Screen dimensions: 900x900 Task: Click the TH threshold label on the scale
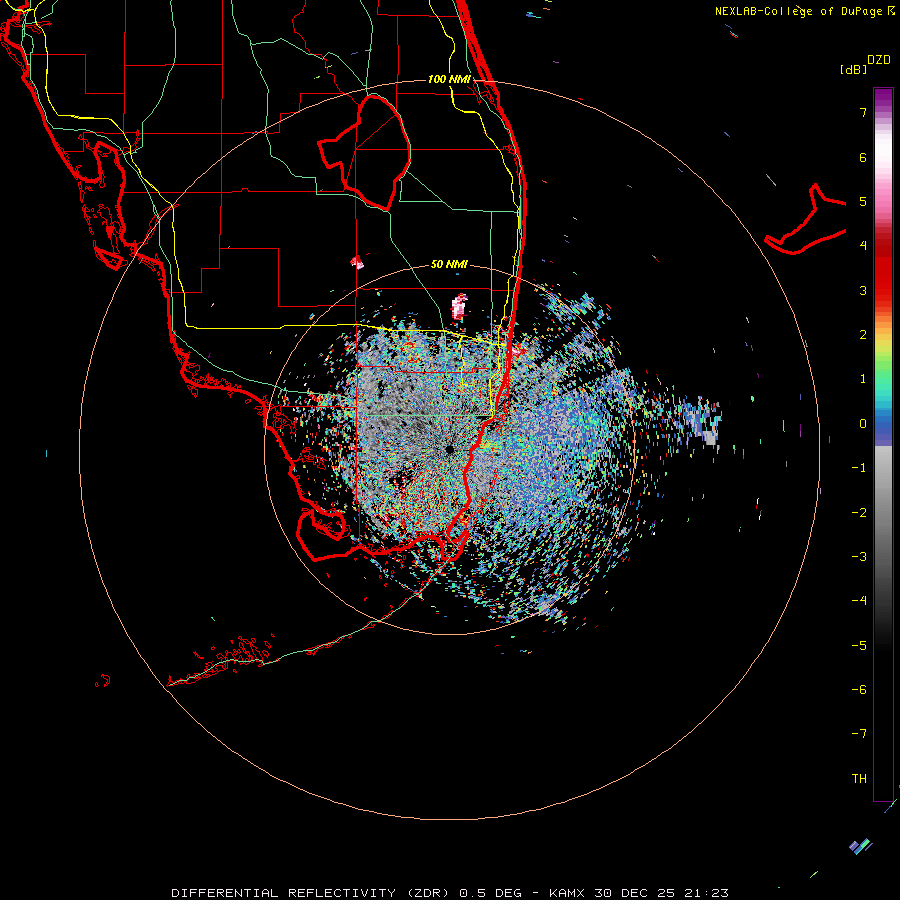(x=859, y=779)
